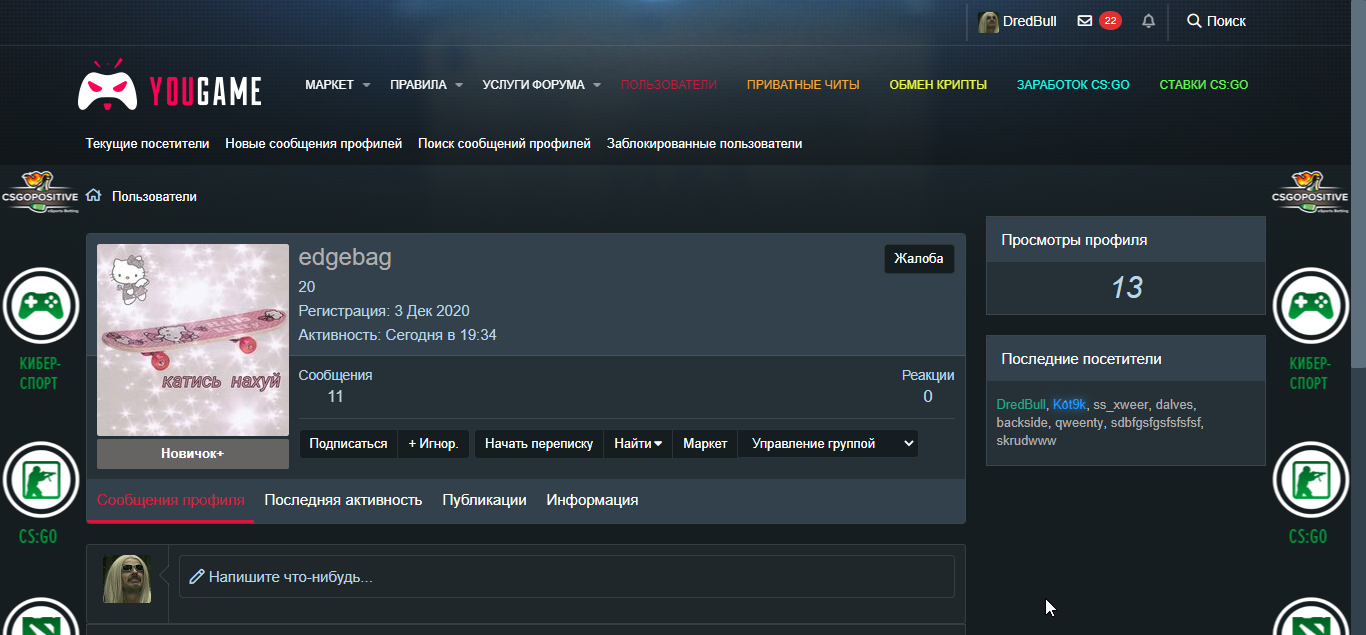1366x635 pixels.
Task: Open the Правила navigation item
Action: (419, 85)
